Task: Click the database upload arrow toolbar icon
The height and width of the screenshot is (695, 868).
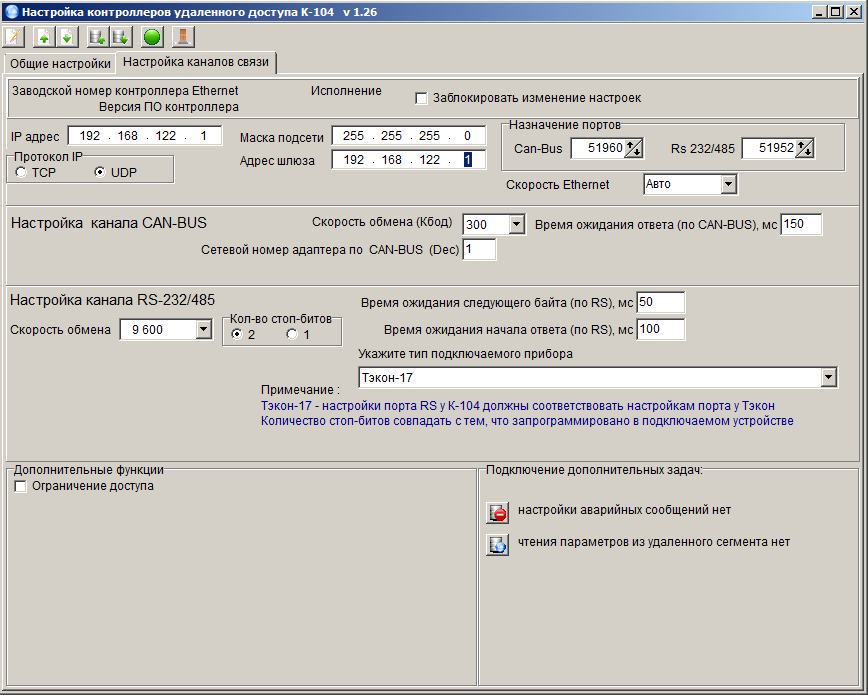Action: (97, 37)
